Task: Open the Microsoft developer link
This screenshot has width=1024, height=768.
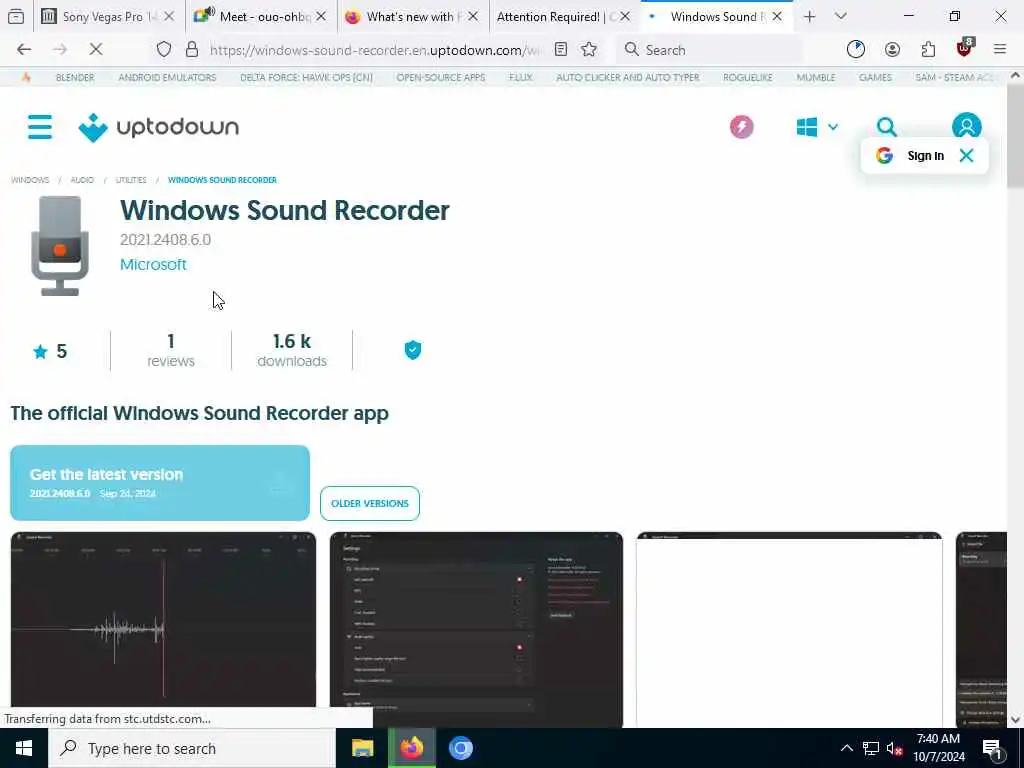Action: [x=153, y=264]
